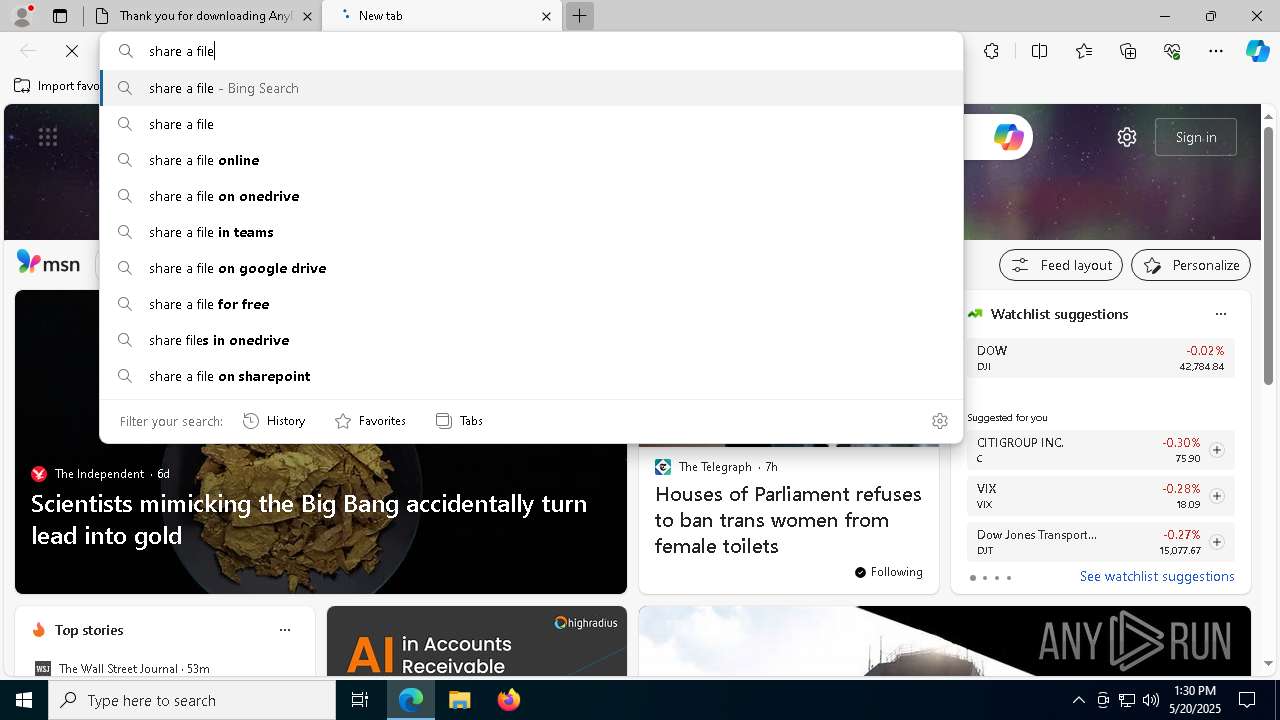1280x720 pixels.
Task: Select 'share files in onedrive' suggestion
Action: point(532,340)
